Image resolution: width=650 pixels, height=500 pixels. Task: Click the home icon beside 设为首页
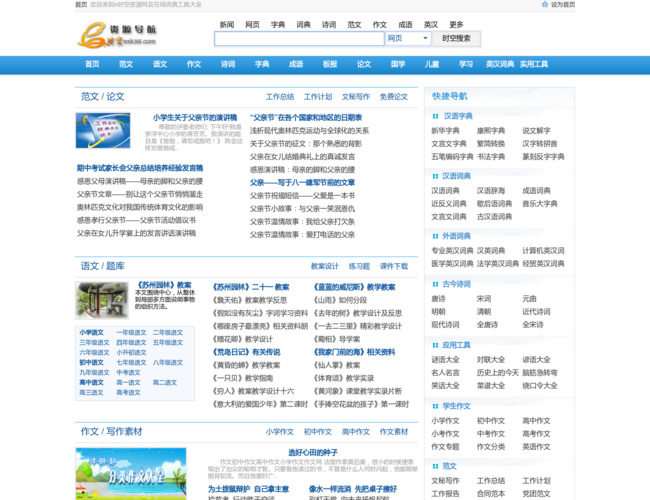[x=545, y=4]
